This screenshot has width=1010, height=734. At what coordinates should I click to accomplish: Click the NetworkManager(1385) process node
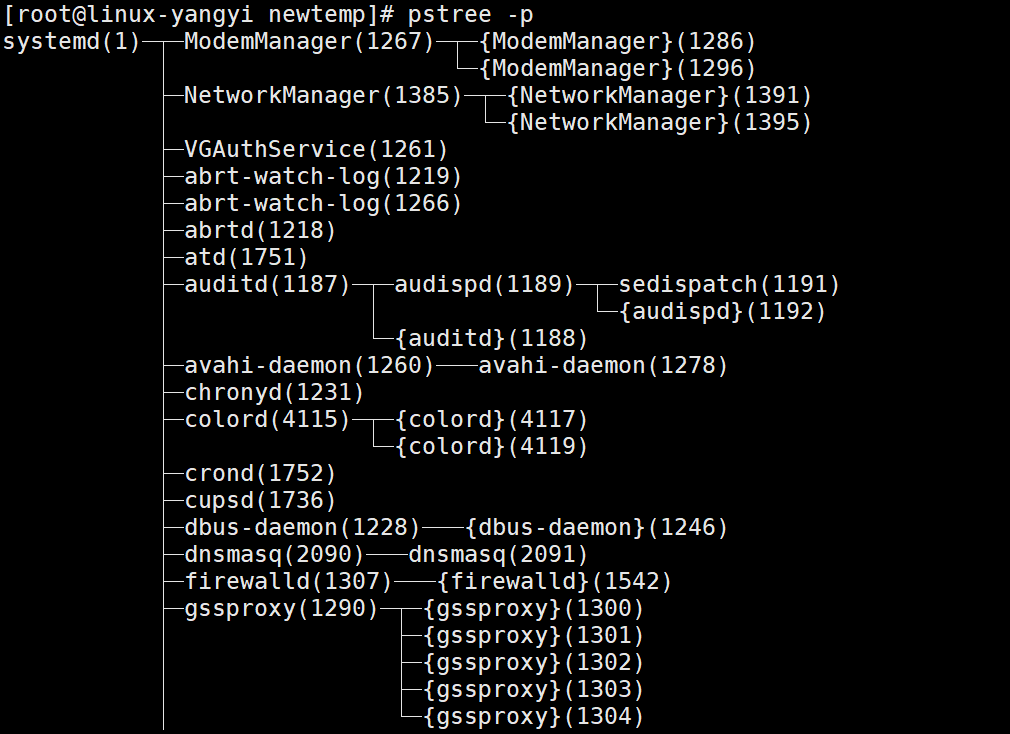click(323, 96)
